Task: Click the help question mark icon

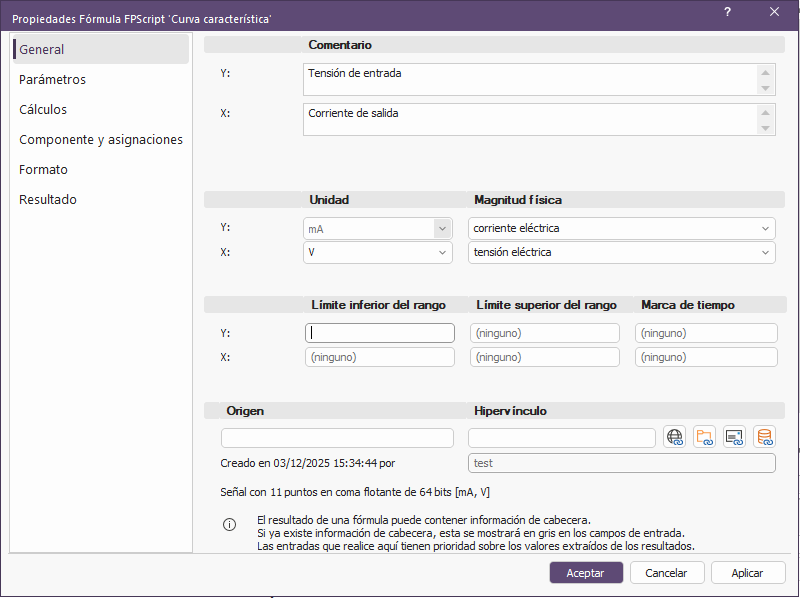Action: click(x=727, y=12)
